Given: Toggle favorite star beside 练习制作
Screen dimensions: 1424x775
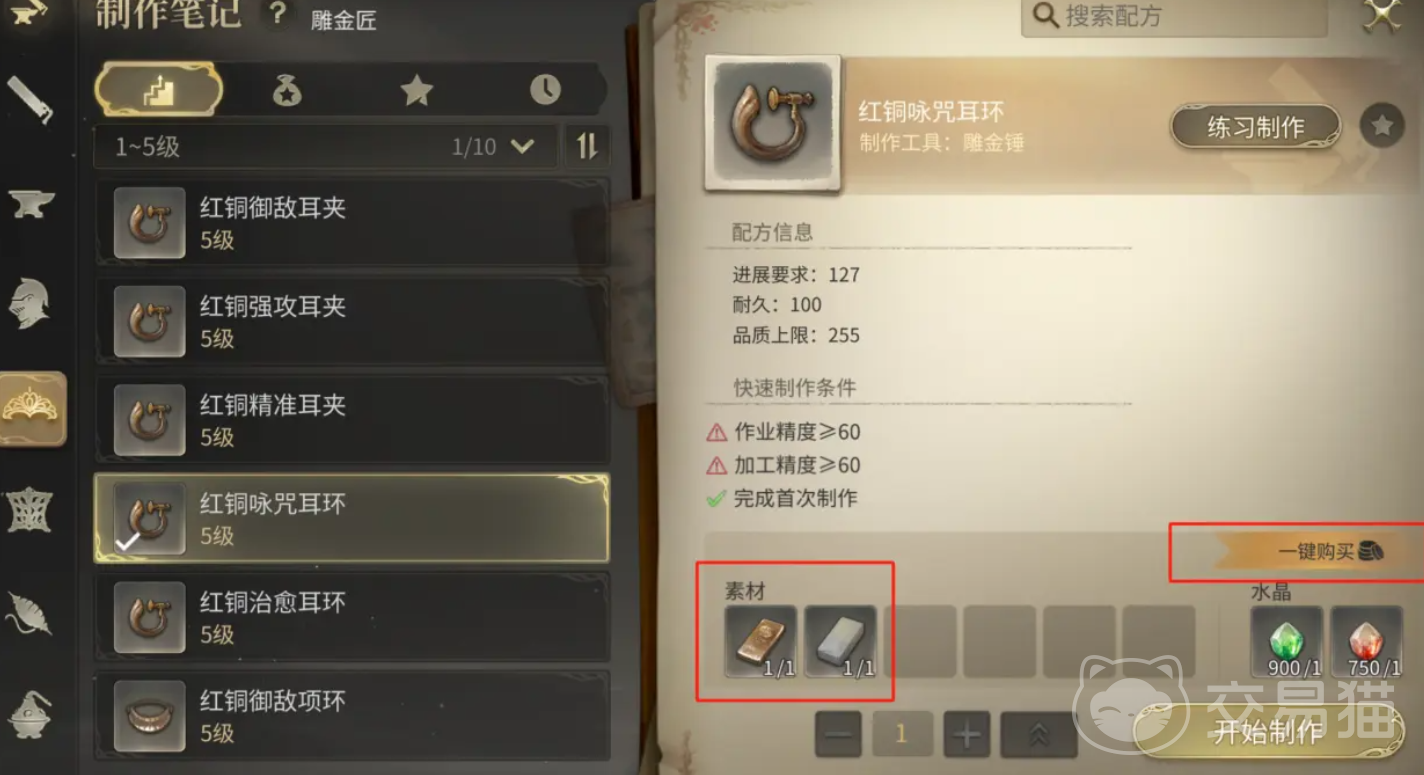Looking at the screenshot, I should pyautogui.click(x=1382, y=126).
